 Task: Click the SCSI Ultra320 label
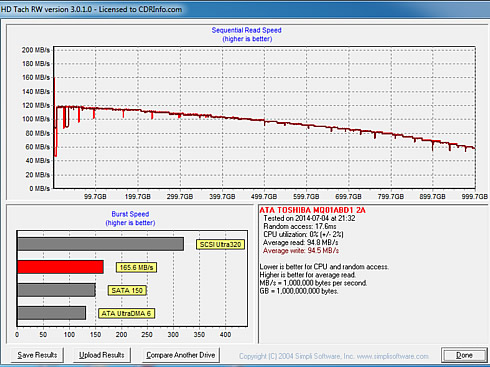click(x=220, y=244)
